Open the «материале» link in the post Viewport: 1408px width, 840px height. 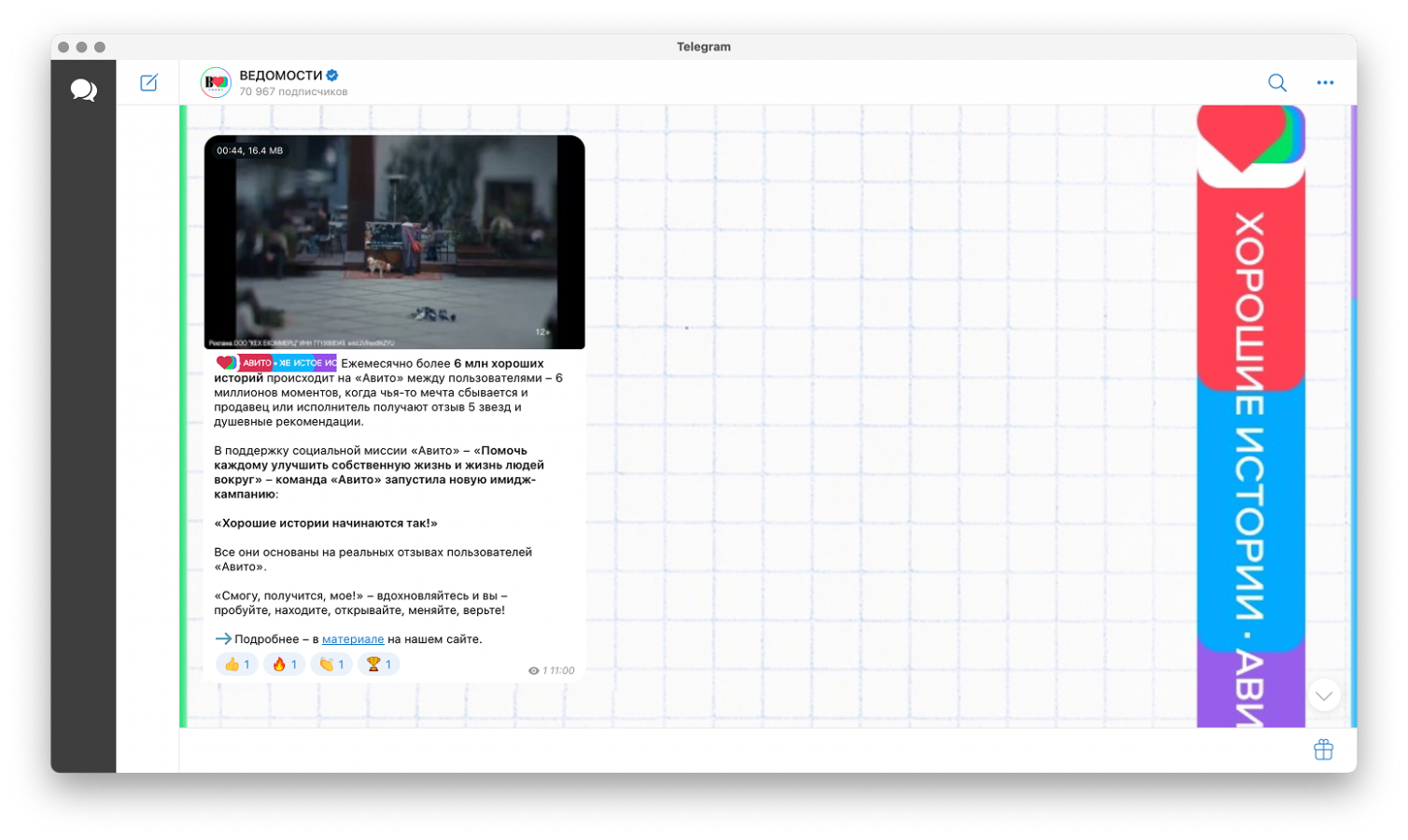353,639
